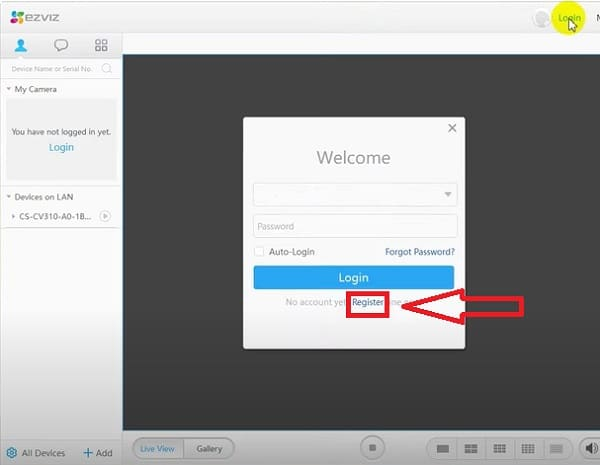The width and height of the screenshot is (600, 465).
Task: Focus the Password field
Action: pyautogui.click(x=355, y=226)
